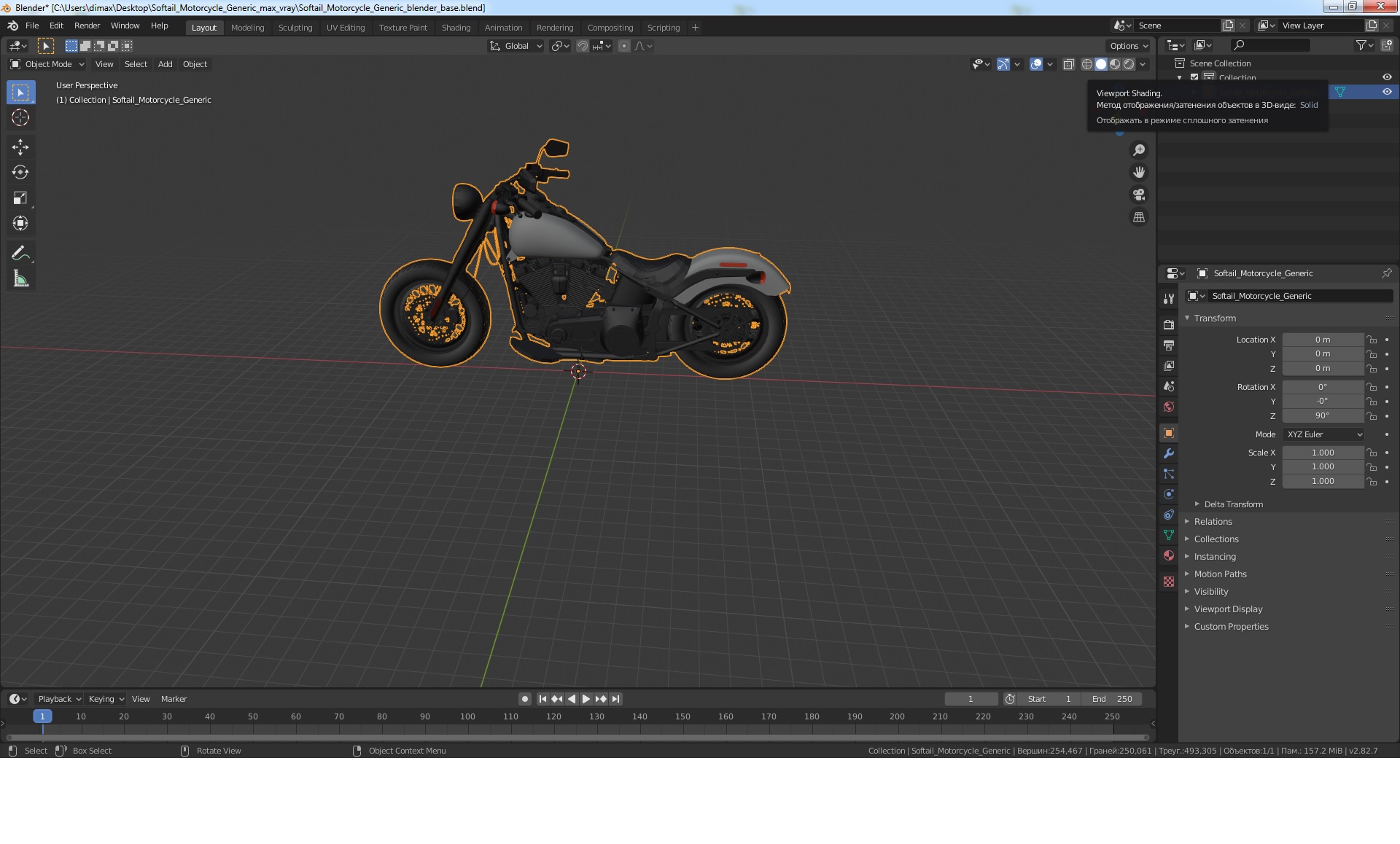This screenshot has height=844, width=1400.
Task: Click the pan view hand icon
Action: (x=1138, y=173)
